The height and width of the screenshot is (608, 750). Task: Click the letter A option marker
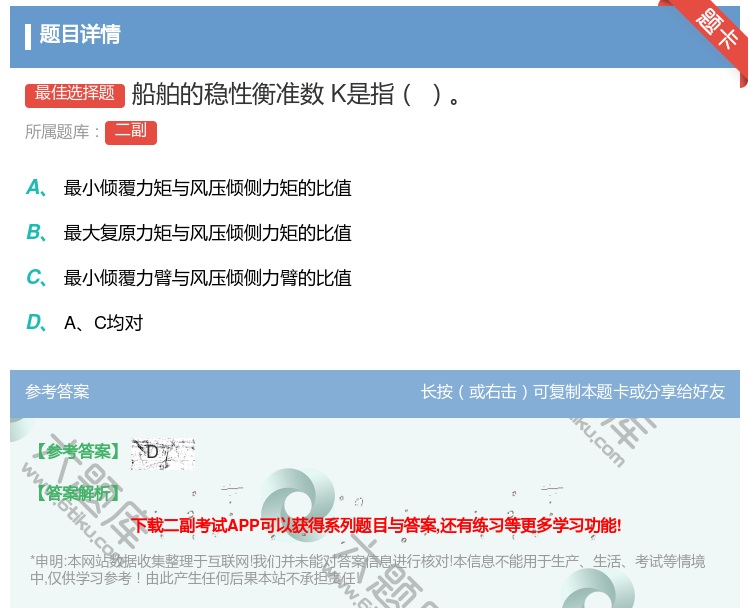36,188
